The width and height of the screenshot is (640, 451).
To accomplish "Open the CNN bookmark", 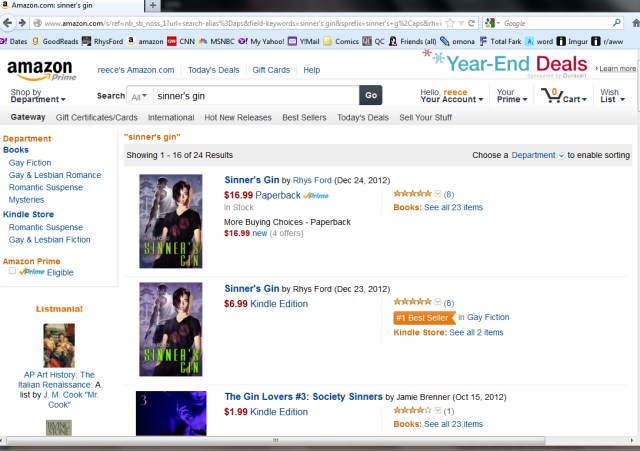I will pos(181,41).
